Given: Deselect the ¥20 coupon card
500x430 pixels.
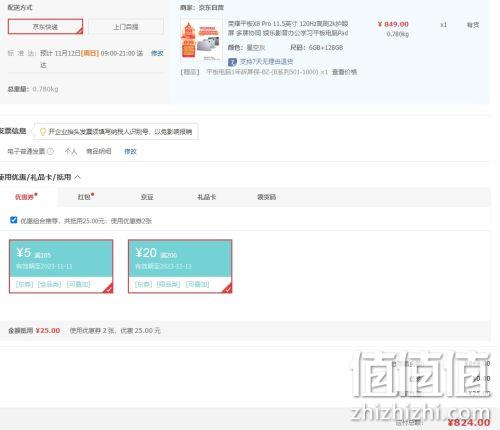Looking at the screenshot, I should pos(180,266).
